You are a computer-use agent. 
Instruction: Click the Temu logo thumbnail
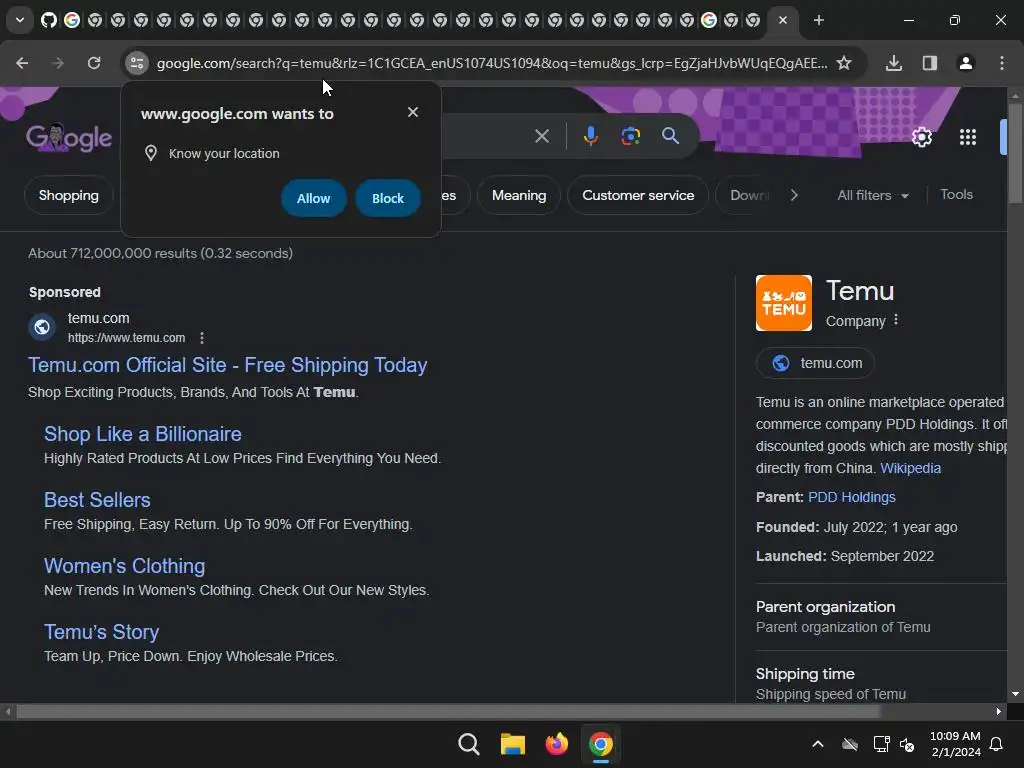pyautogui.click(x=784, y=303)
